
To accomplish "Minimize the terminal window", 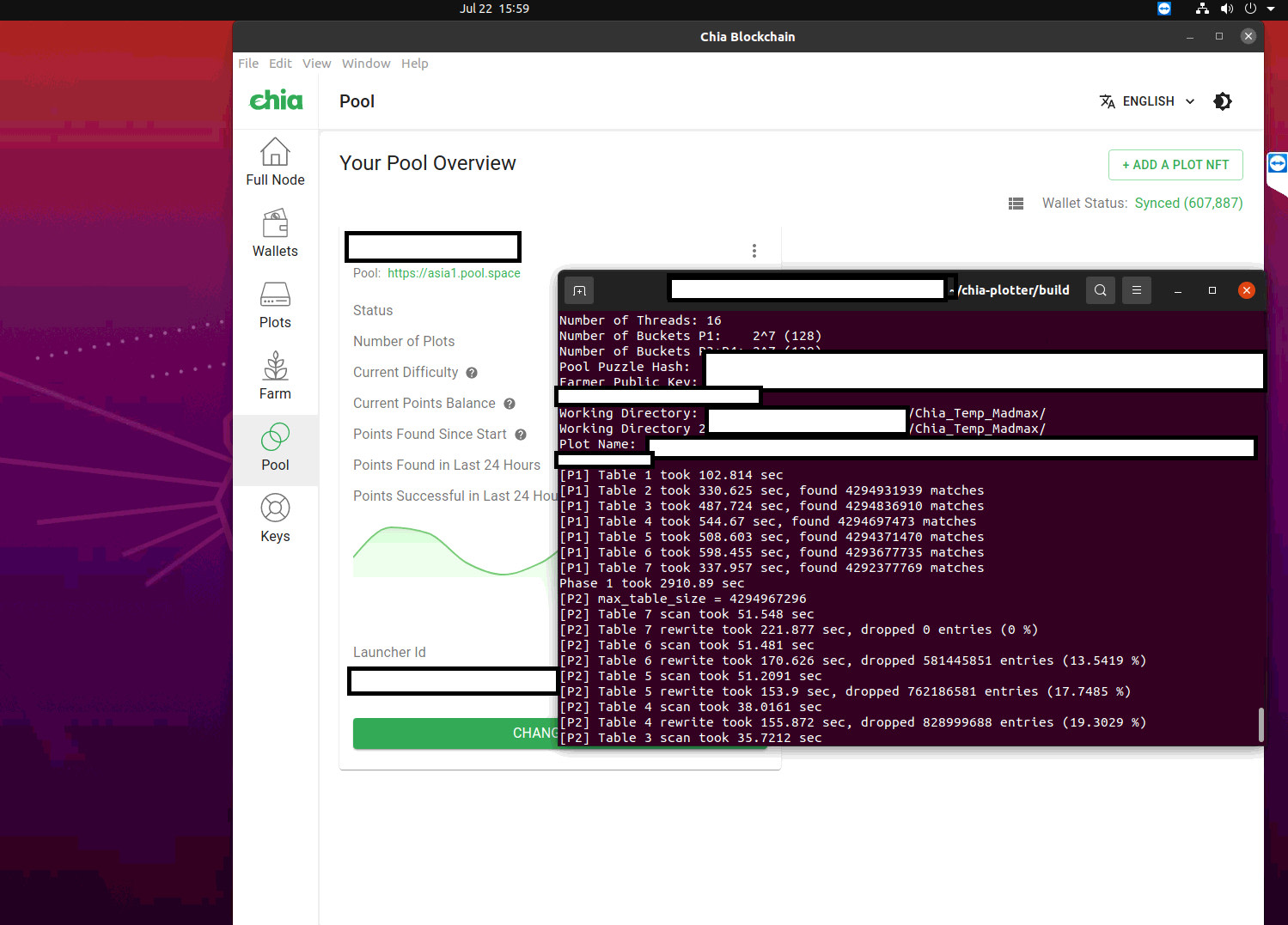I will [x=1178, y=291].
